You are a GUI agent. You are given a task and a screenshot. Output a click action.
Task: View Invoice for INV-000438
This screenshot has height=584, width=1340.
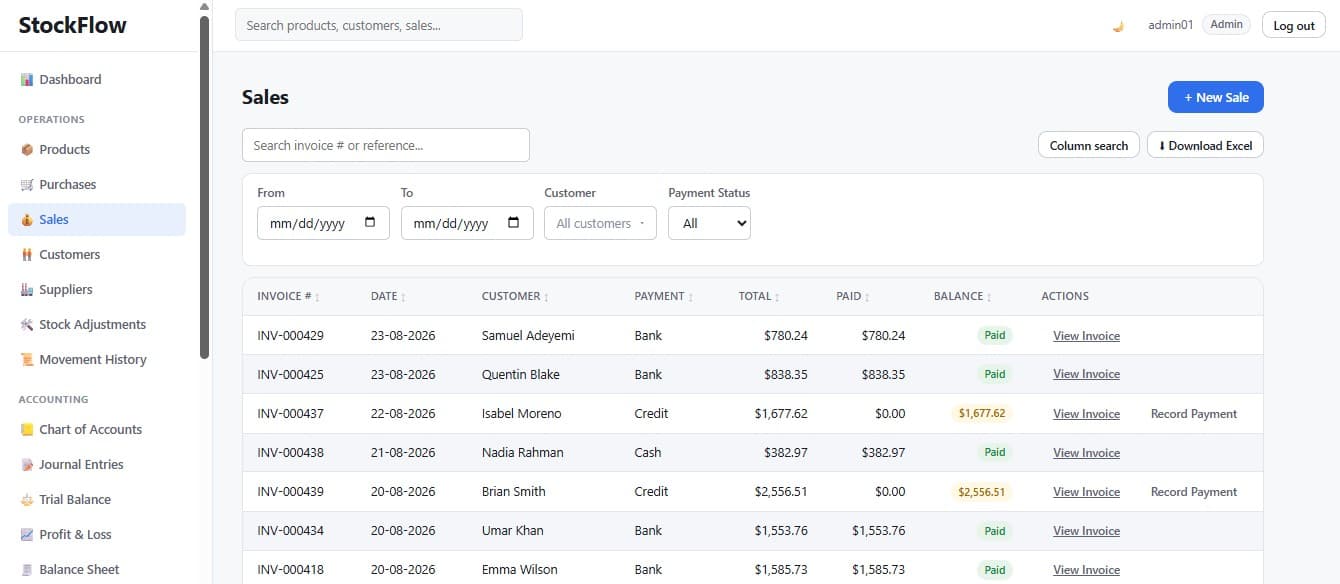point(1086,453)
